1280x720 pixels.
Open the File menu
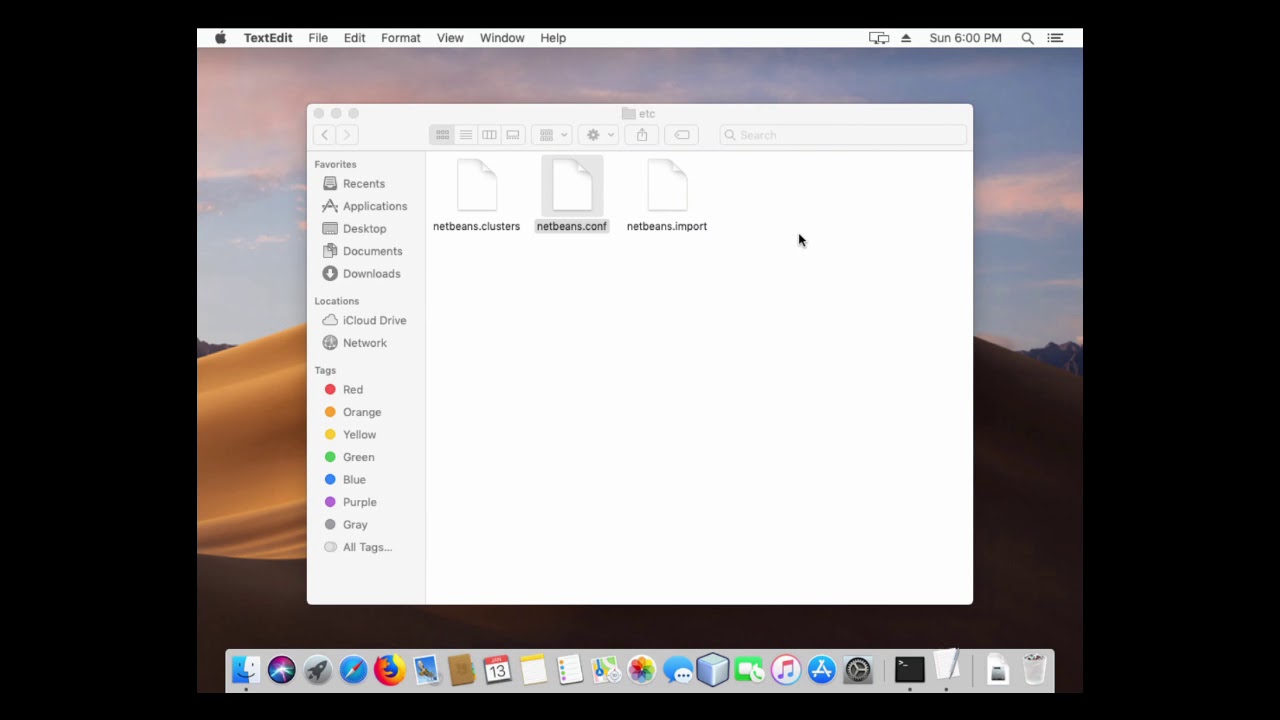318,38
